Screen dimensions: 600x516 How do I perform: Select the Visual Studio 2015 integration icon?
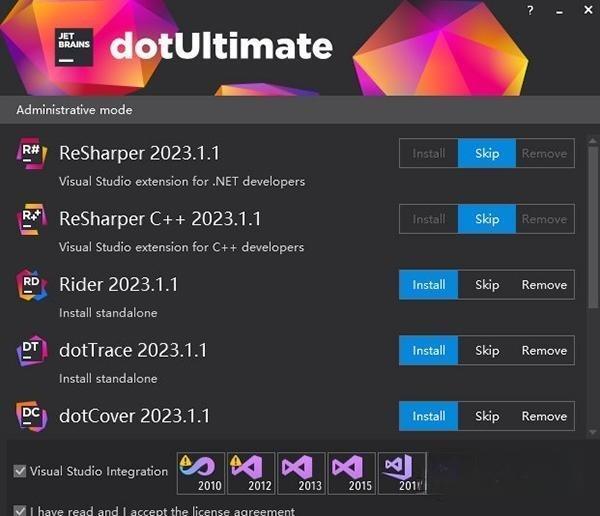[x=351, y=474]
